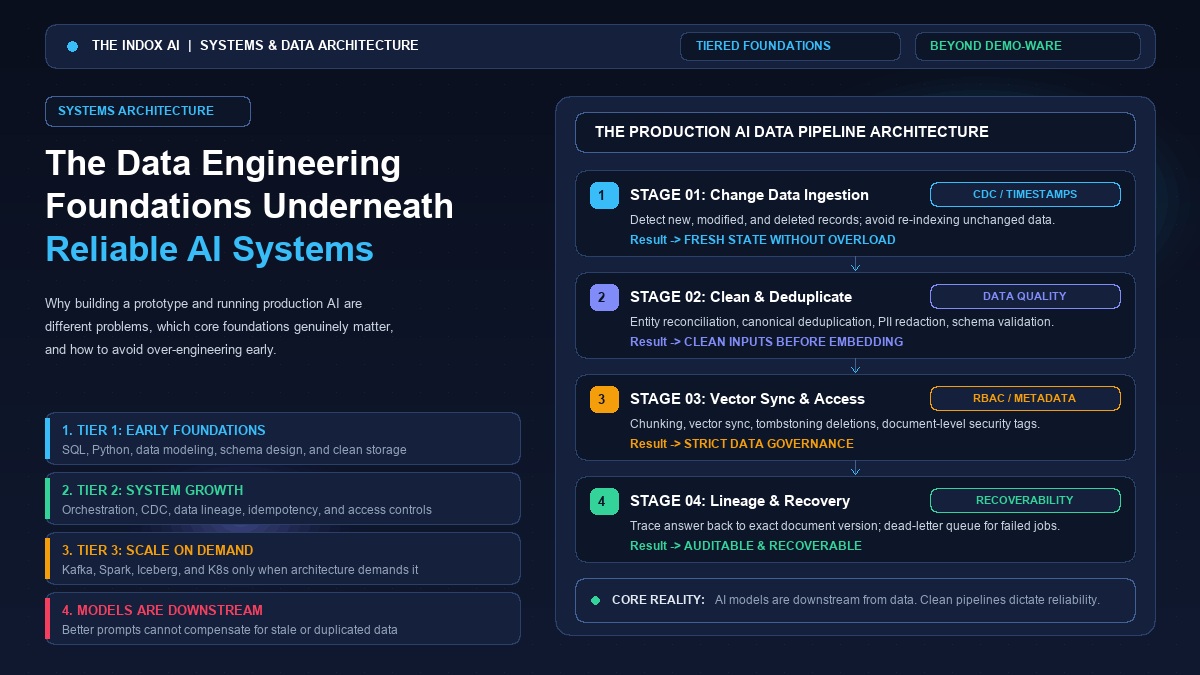Select the CDC / TIMESTAMPS tag

coord(1025,195)
